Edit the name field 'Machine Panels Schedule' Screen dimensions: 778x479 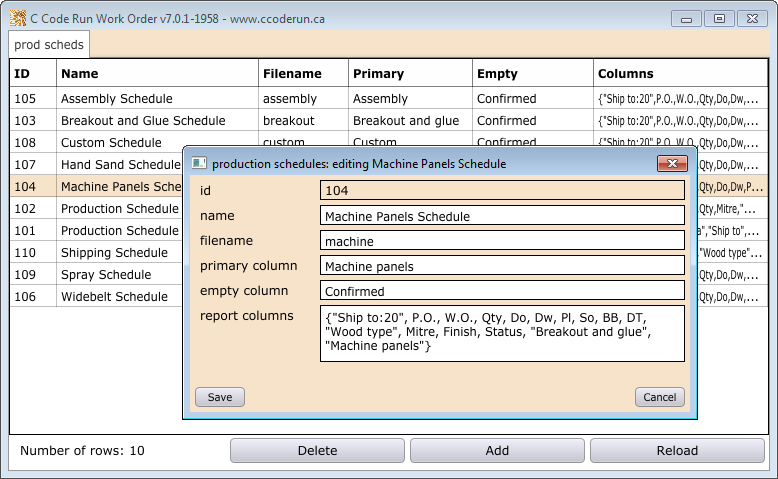click(502, 215)
